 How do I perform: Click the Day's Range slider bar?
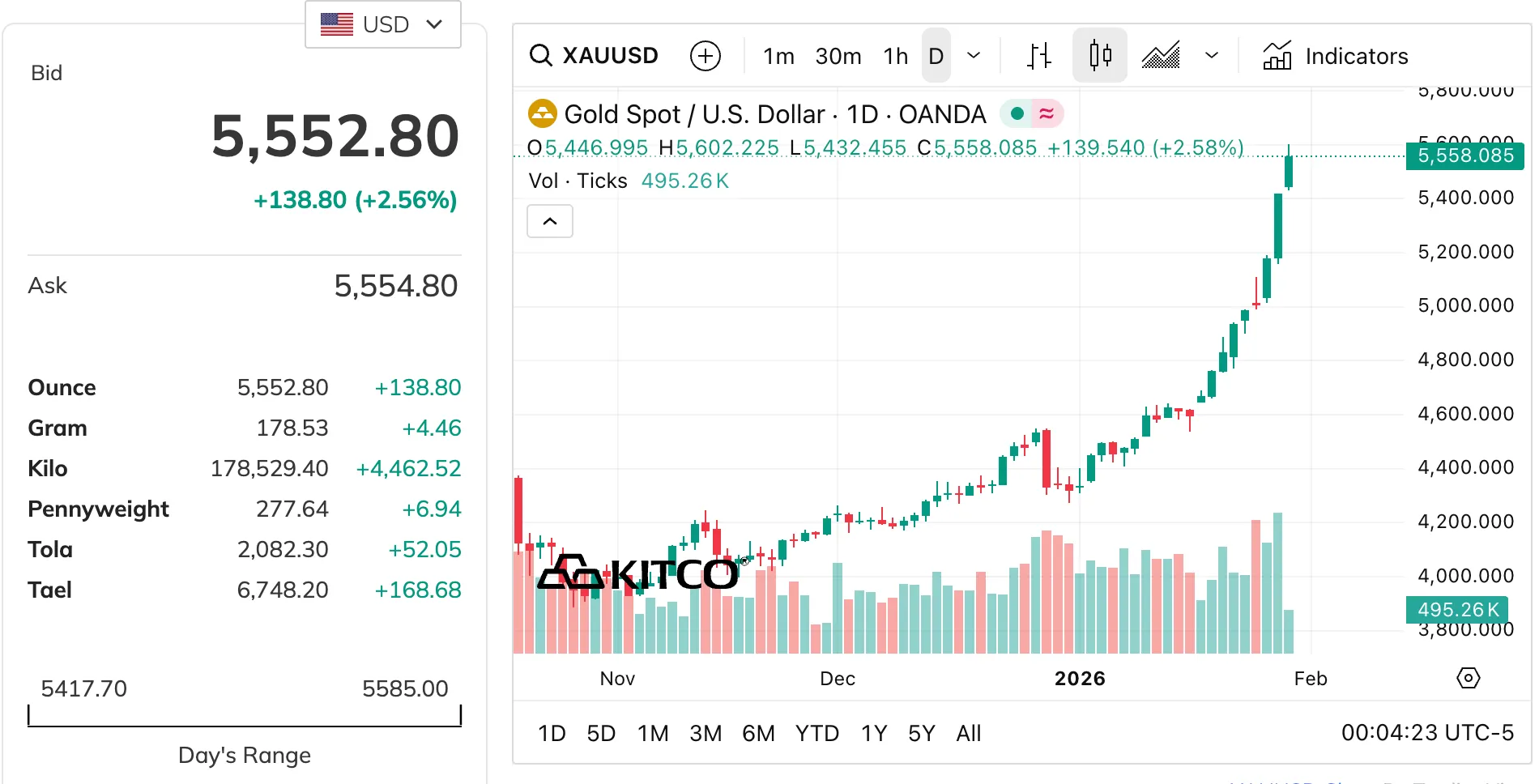[x=245, y=717]
